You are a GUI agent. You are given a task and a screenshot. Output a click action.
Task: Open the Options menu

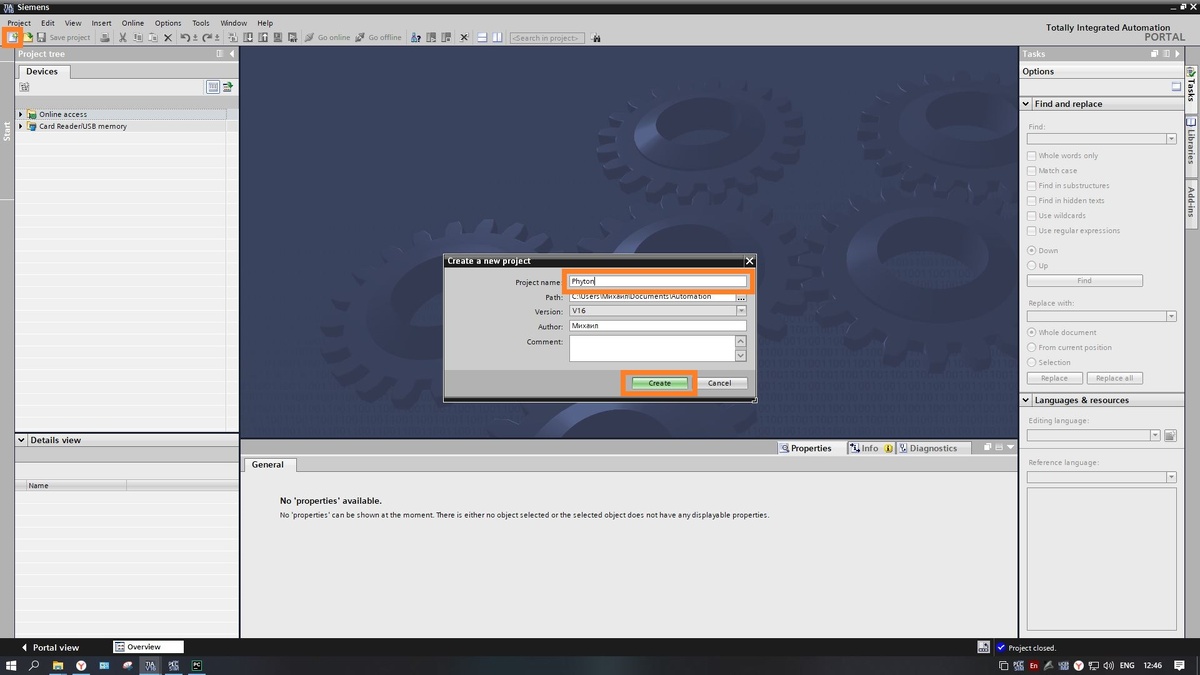tap(168, 23)
